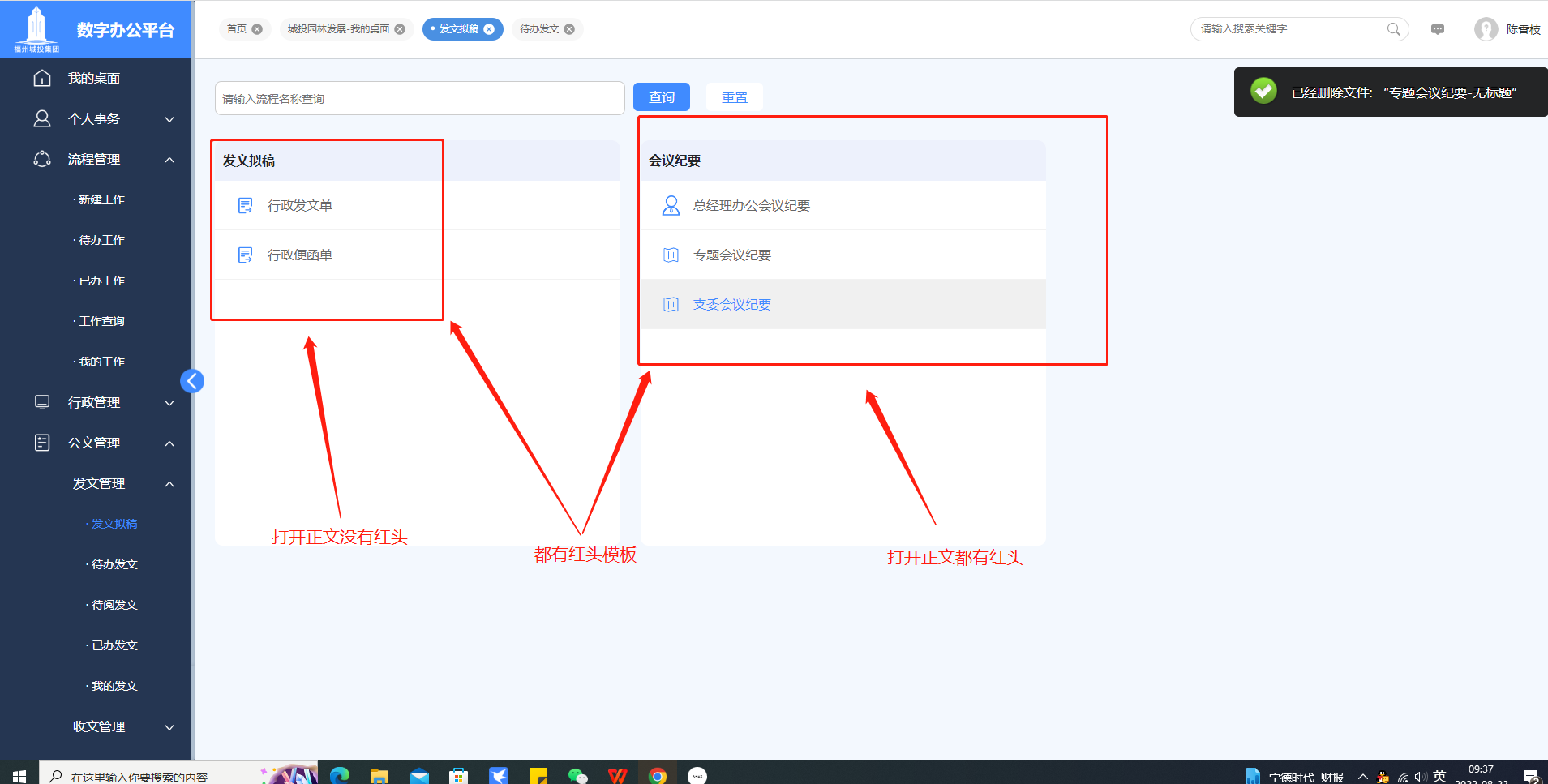Expand the 个人事务 menu chevron
Viewport: 1548px width, 784px height.
point(169,119)
